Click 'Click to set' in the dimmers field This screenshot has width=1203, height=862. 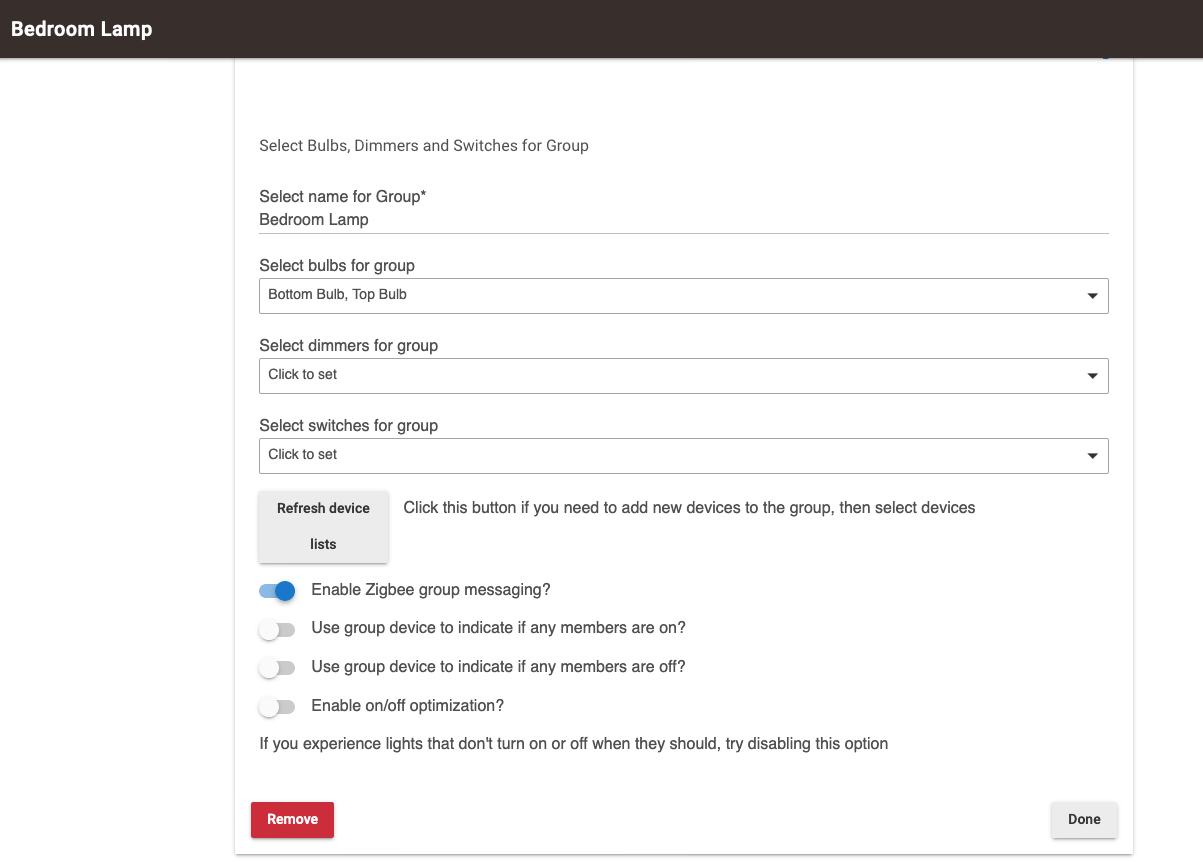pyautogui.click(x=300, y=375)
